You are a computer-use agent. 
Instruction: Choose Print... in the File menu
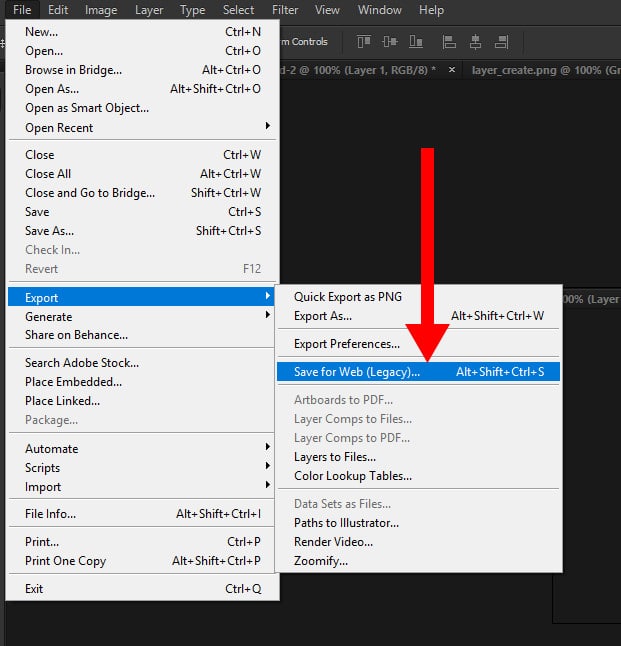[141, 541]
